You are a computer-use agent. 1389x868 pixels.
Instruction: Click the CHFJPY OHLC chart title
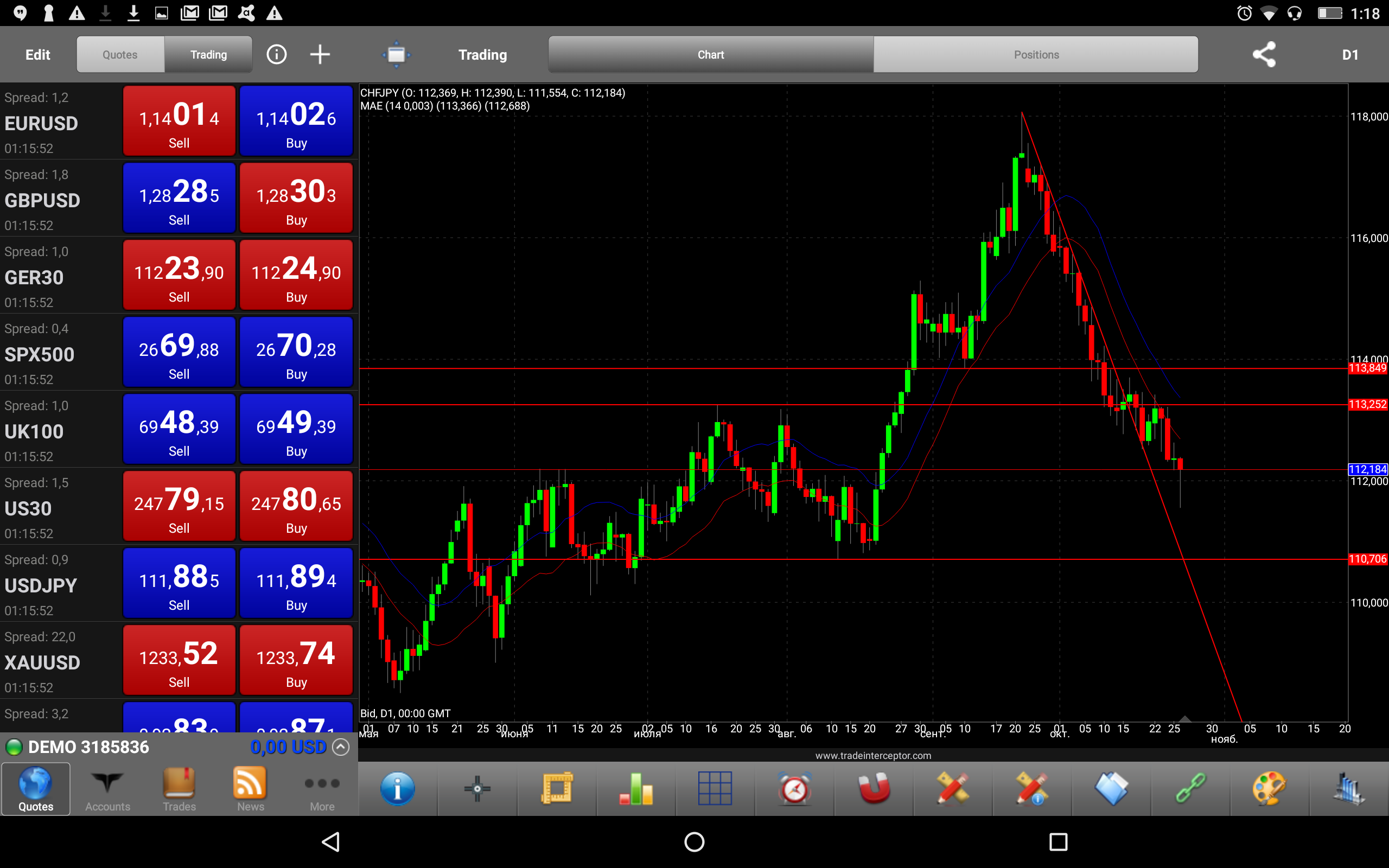493,92
